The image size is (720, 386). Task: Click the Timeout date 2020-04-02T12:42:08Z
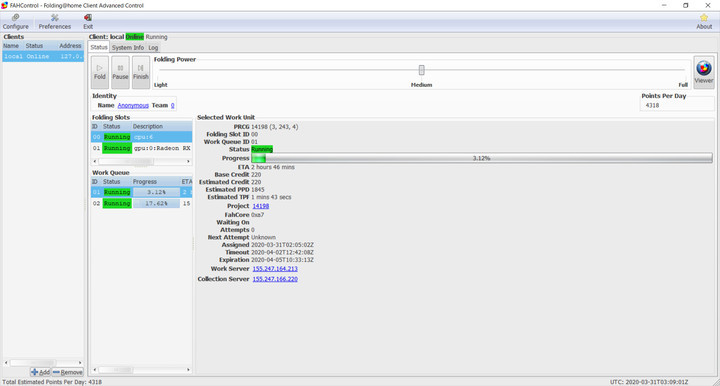coord(282,252)
